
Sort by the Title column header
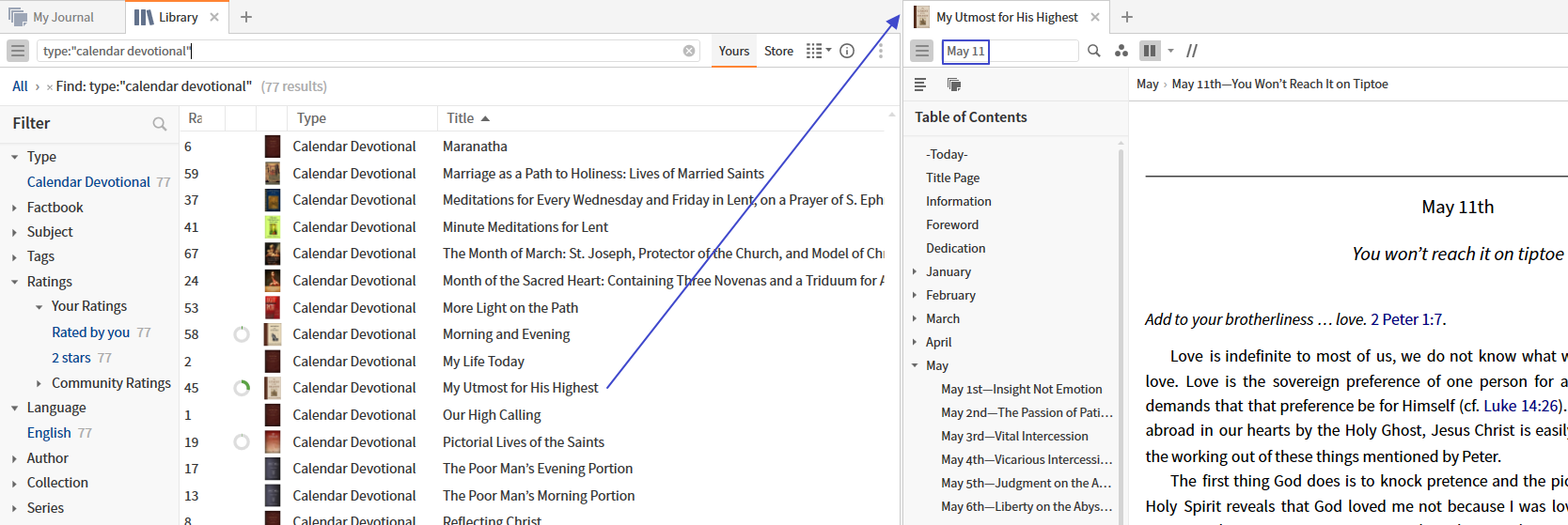tap(461, 118)
